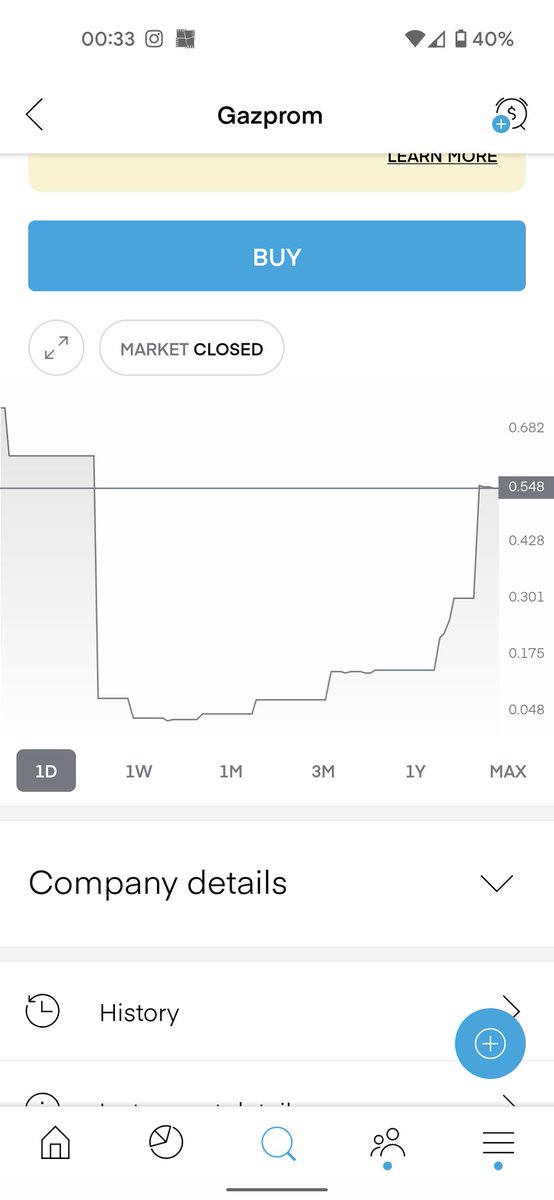554x1200 pixels.
Task: Show MAX chart range
Action: (508, 771)
